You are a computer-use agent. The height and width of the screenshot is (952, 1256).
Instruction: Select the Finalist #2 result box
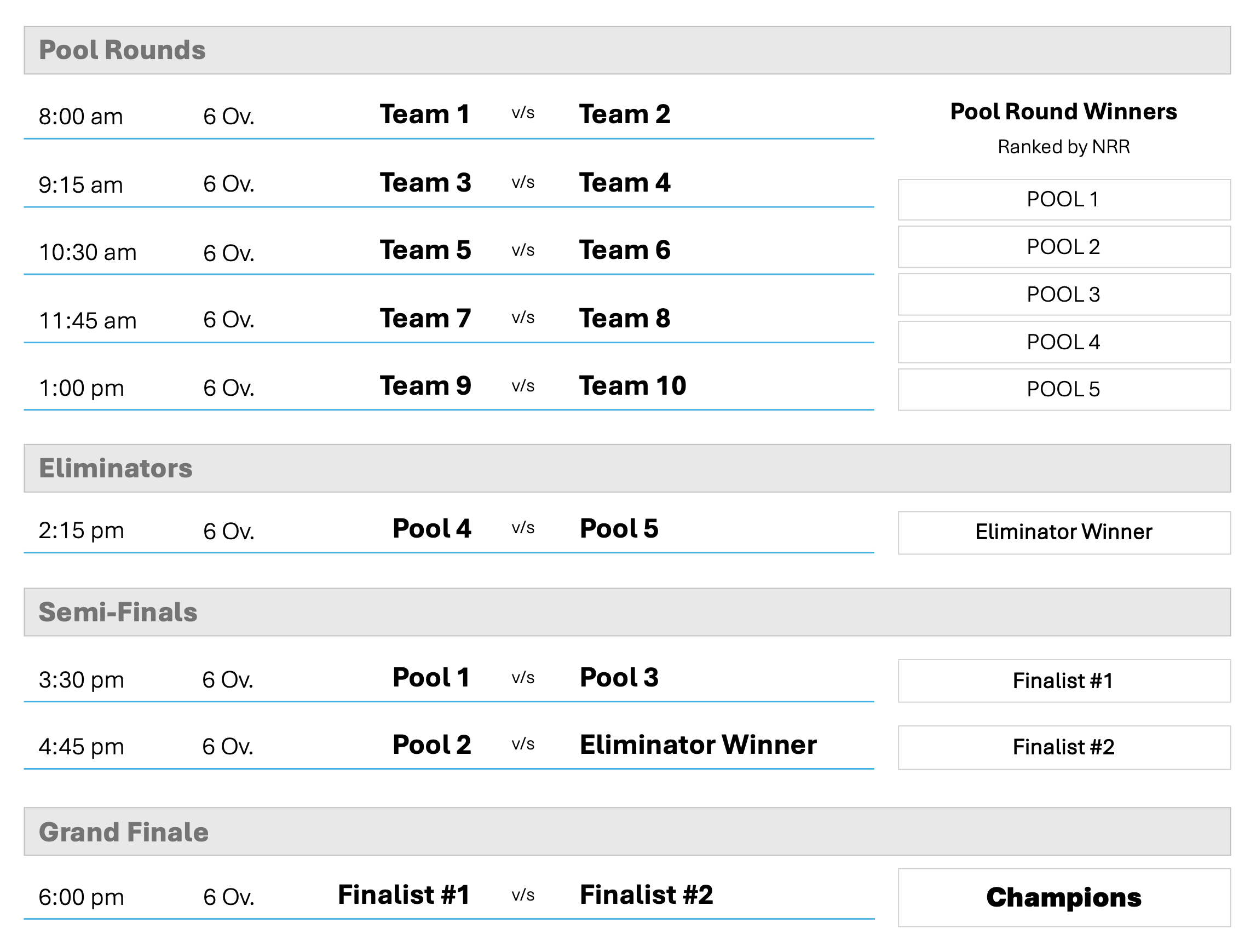pos(1063,747)
